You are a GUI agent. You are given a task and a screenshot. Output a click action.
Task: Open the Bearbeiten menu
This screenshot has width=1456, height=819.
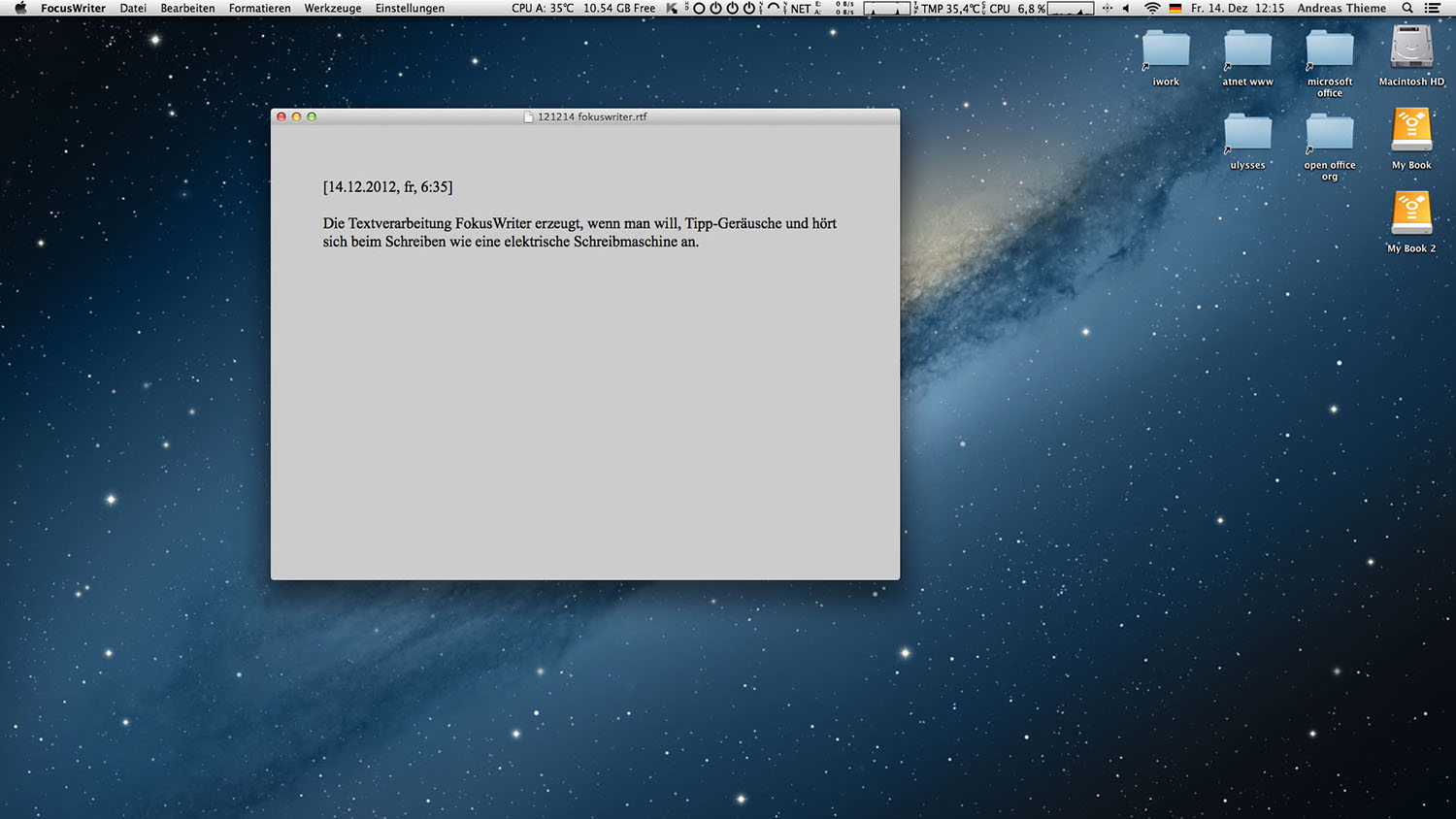[x=187, y=8]
